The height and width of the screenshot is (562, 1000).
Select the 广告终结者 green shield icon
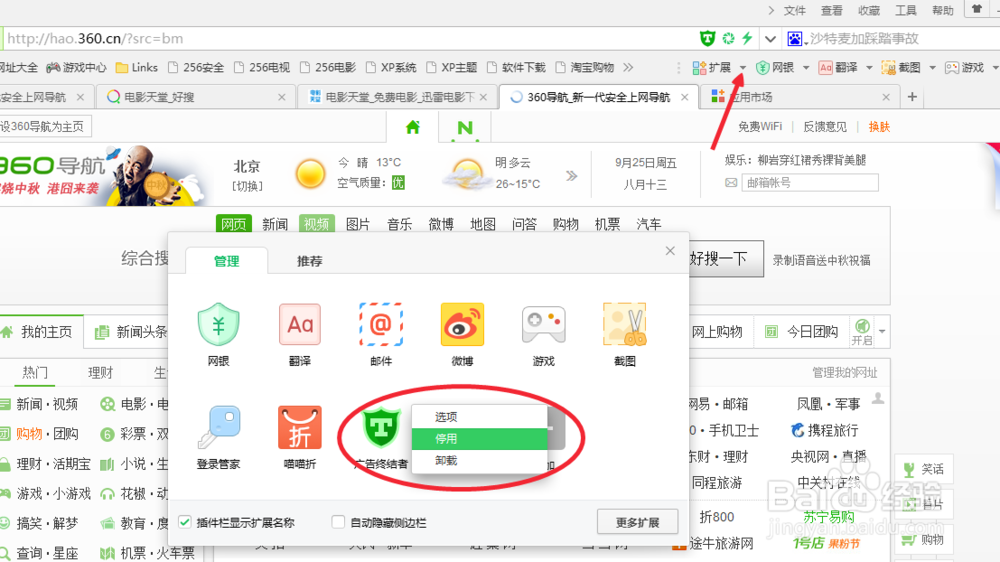click(381, 427)
